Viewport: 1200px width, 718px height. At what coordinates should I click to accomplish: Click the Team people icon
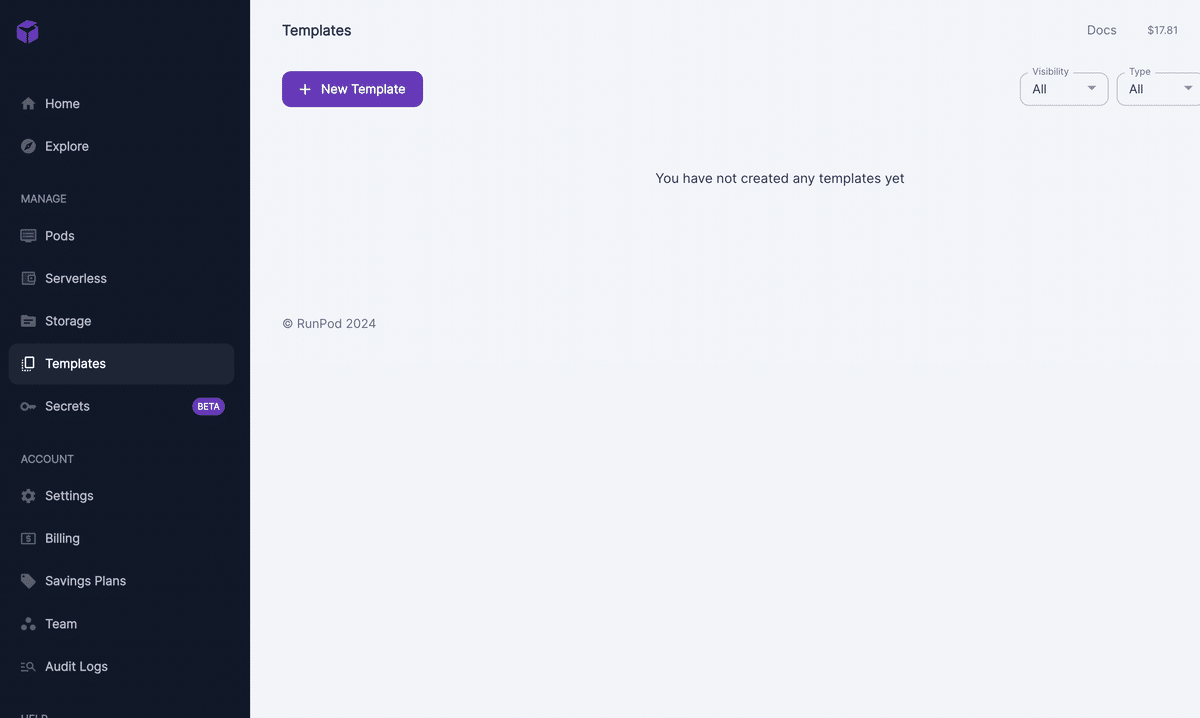[28, 624]
